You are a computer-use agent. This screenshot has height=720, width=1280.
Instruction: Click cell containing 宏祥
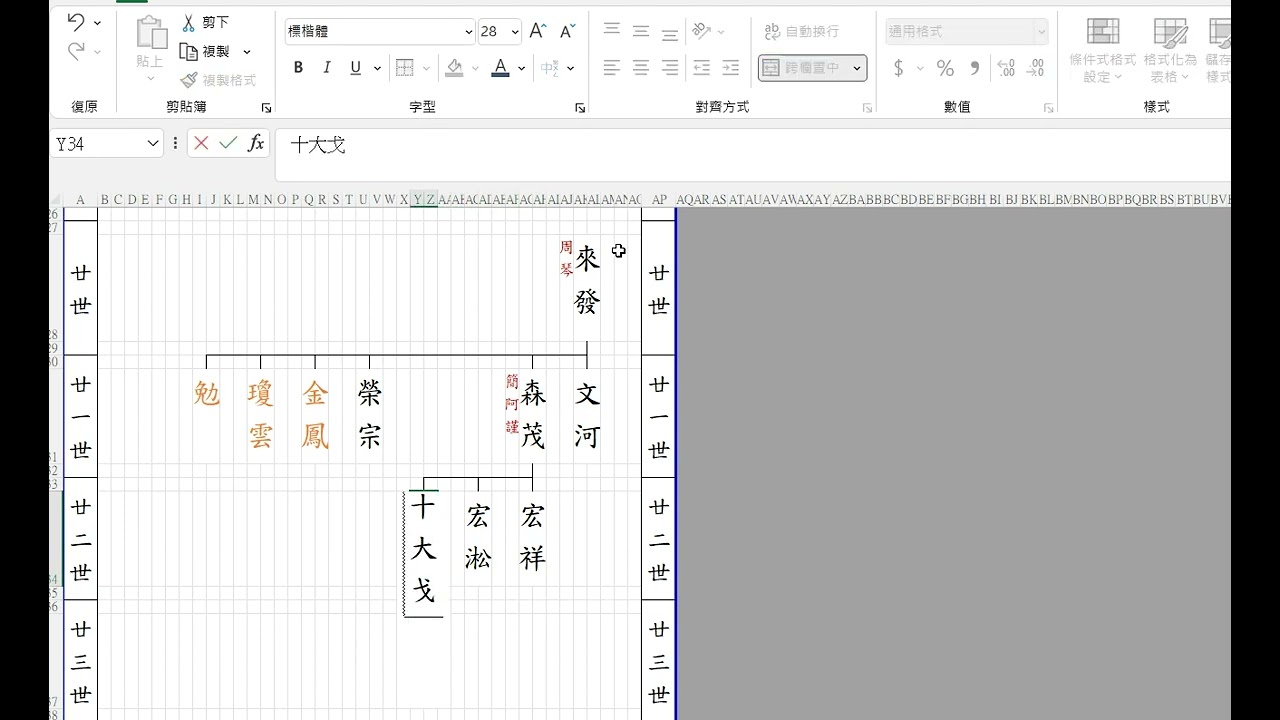[533, 537]
